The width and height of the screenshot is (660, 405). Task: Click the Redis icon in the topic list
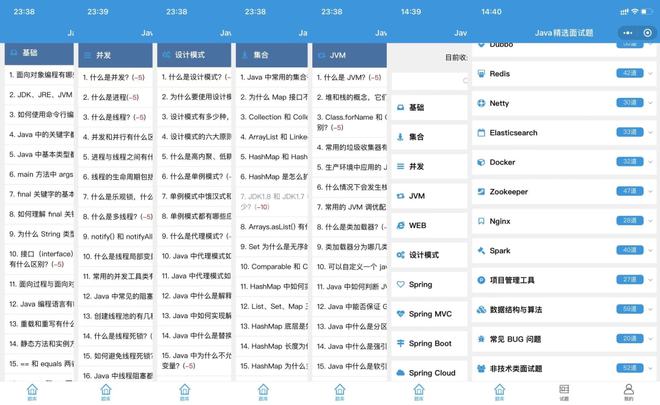click(x=480, y=74)
